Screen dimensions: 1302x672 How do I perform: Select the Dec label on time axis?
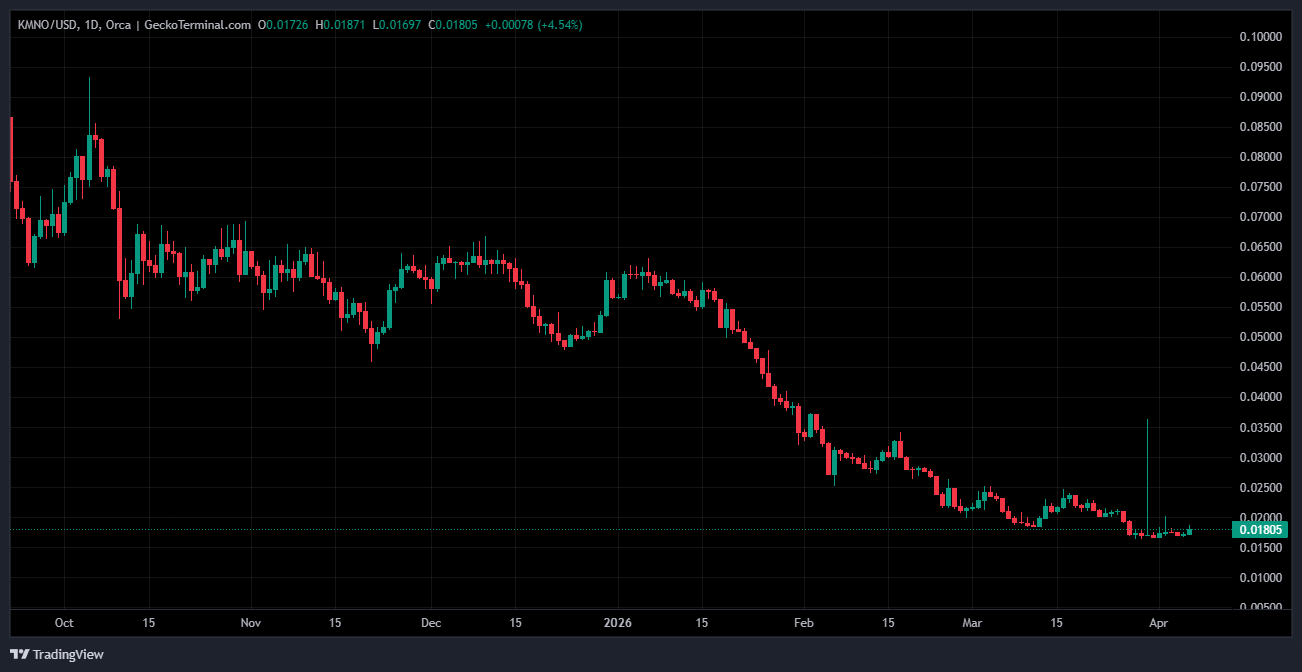click(x=431, y=623)
